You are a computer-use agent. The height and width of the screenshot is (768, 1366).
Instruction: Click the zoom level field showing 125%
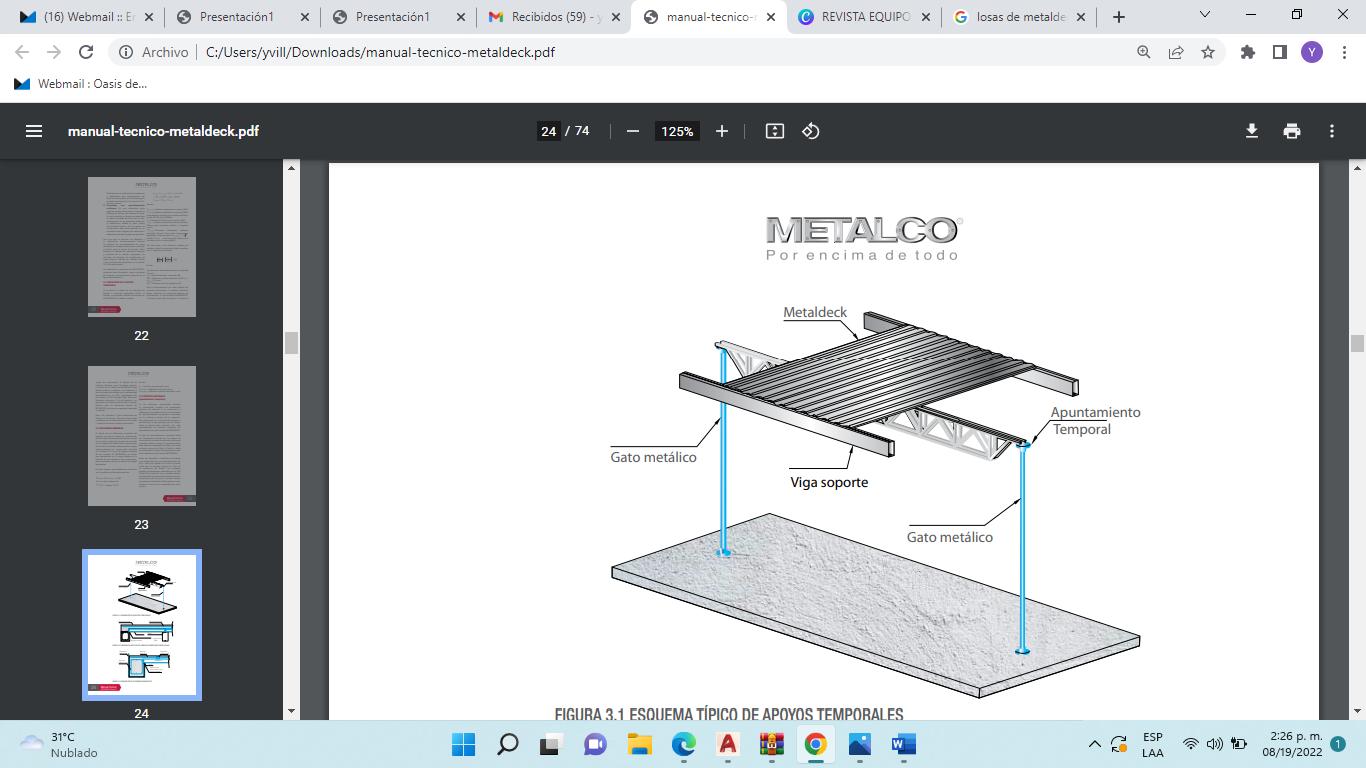(x=677, y=131)
